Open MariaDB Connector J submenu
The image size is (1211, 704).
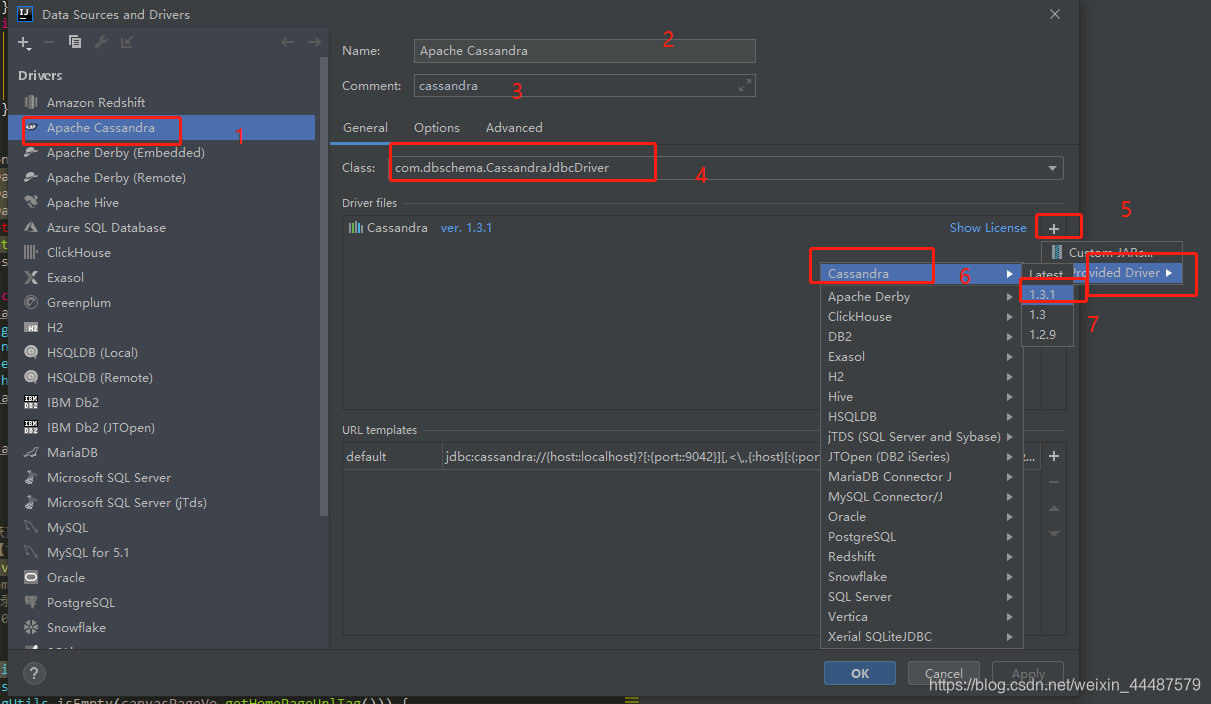920,476
